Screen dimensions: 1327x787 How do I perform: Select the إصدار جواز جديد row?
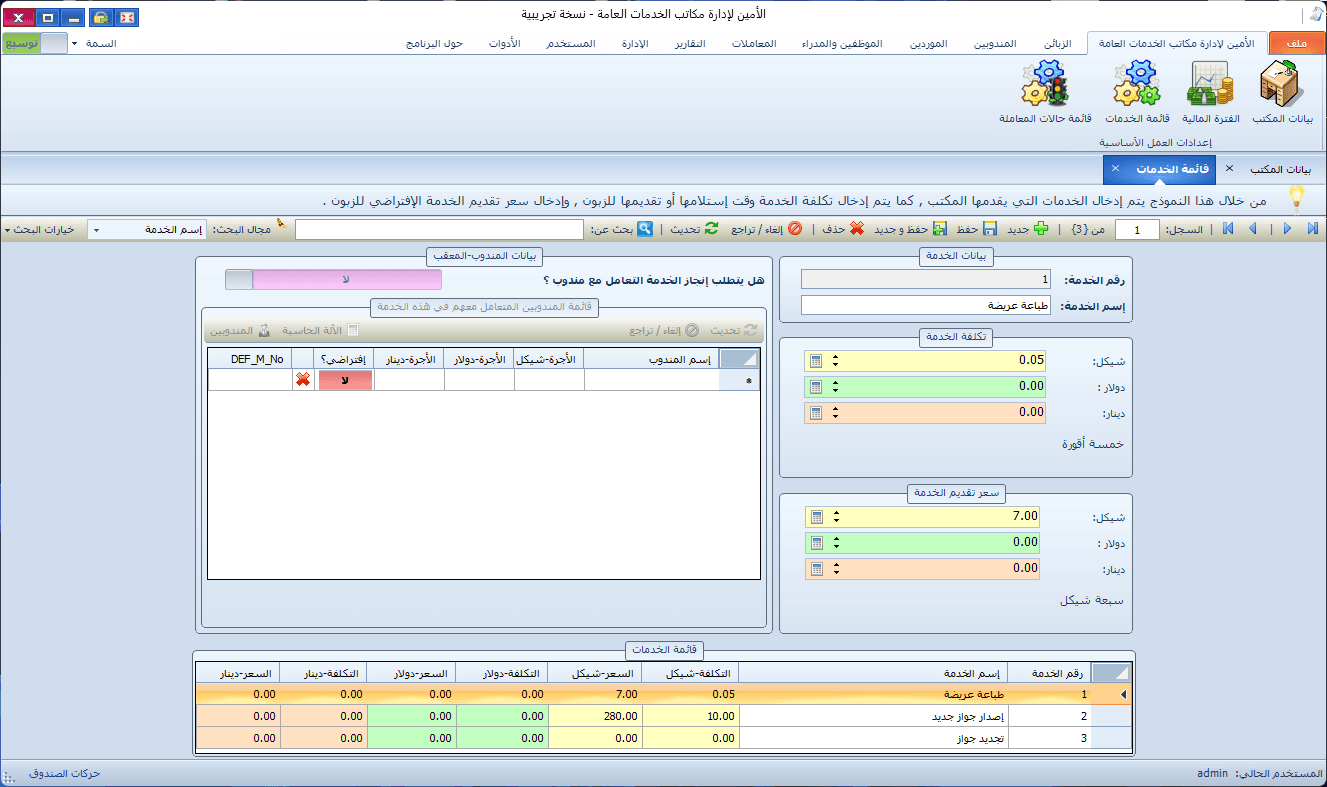(663, 716)
